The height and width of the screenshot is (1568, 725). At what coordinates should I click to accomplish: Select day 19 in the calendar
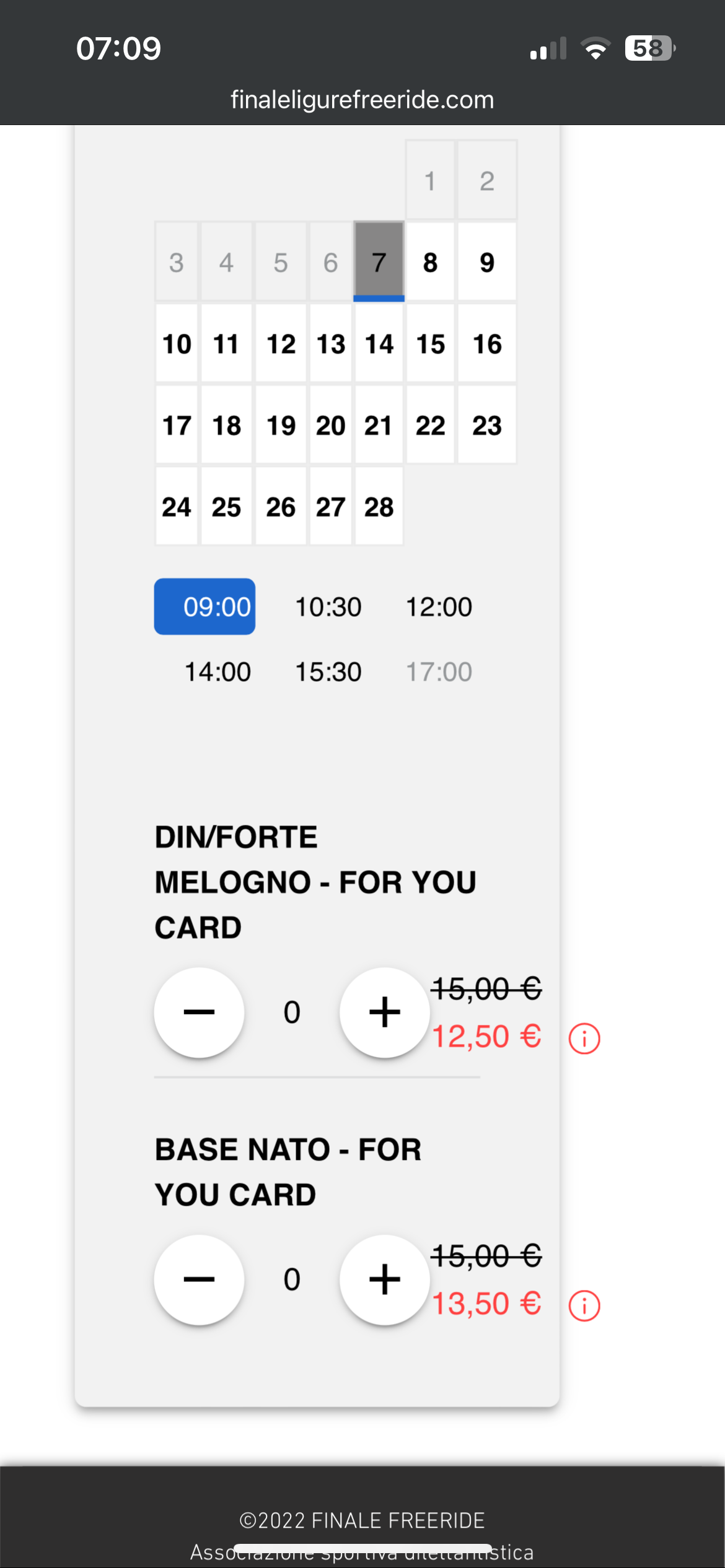click(x=281, y=425)
